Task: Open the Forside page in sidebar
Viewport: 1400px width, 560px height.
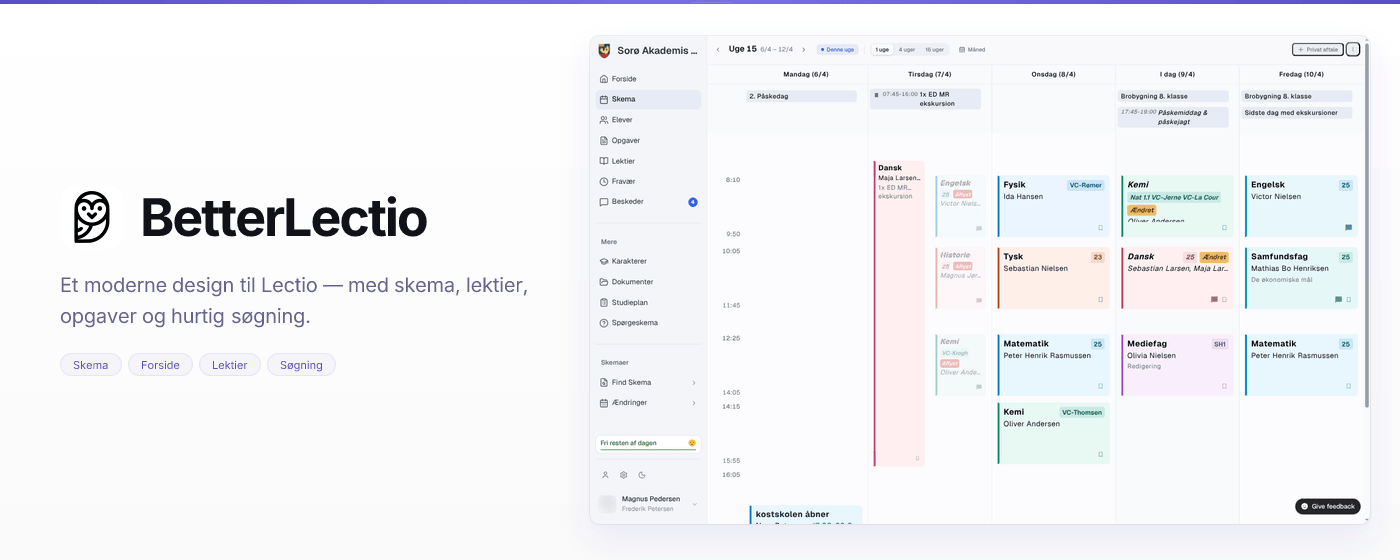Action: pos(648,79)
